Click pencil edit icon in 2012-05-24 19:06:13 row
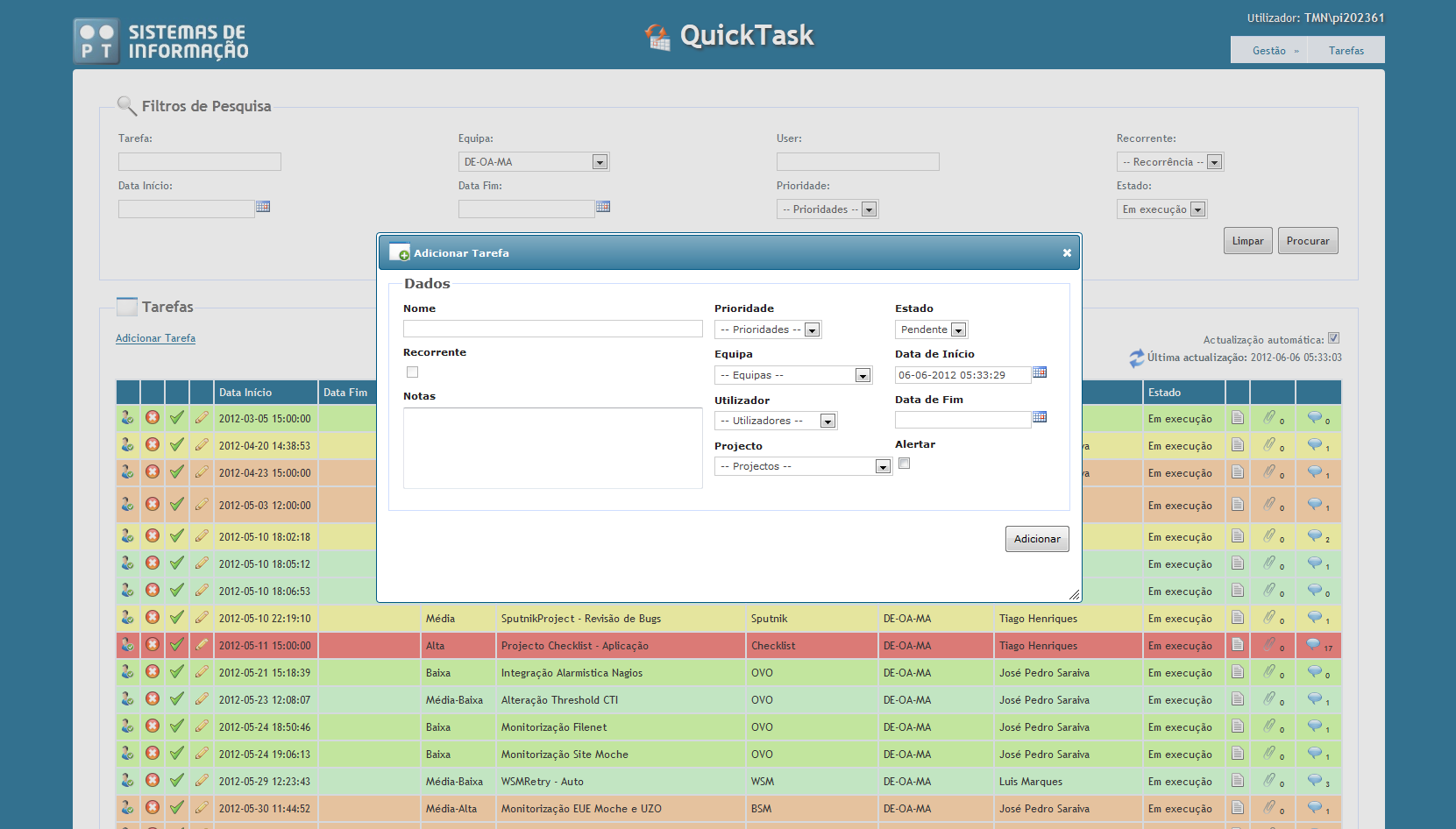 (202, 753)
